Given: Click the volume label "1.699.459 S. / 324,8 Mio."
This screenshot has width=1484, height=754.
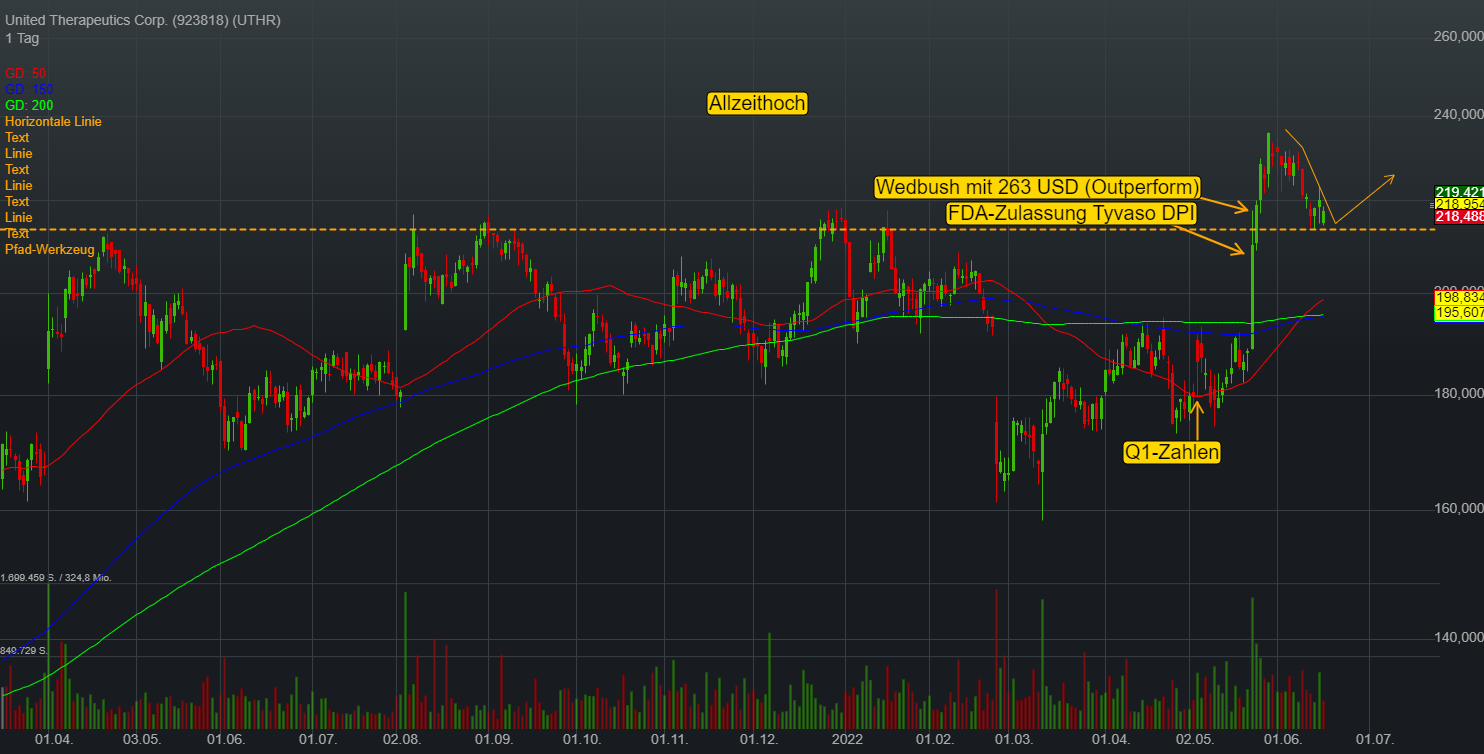Looking at the screenshot, I should pos(56,578).
